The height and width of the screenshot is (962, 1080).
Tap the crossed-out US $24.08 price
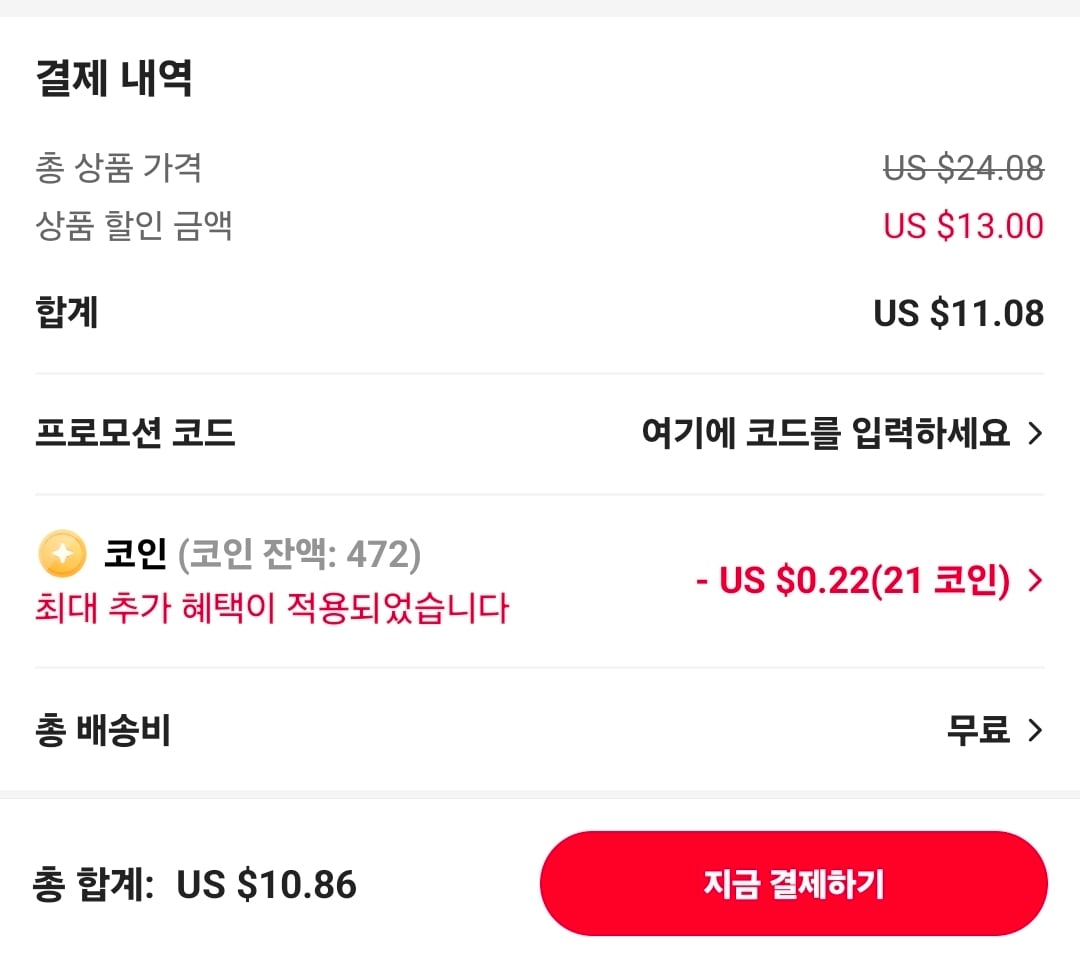(x=963, y=168)
